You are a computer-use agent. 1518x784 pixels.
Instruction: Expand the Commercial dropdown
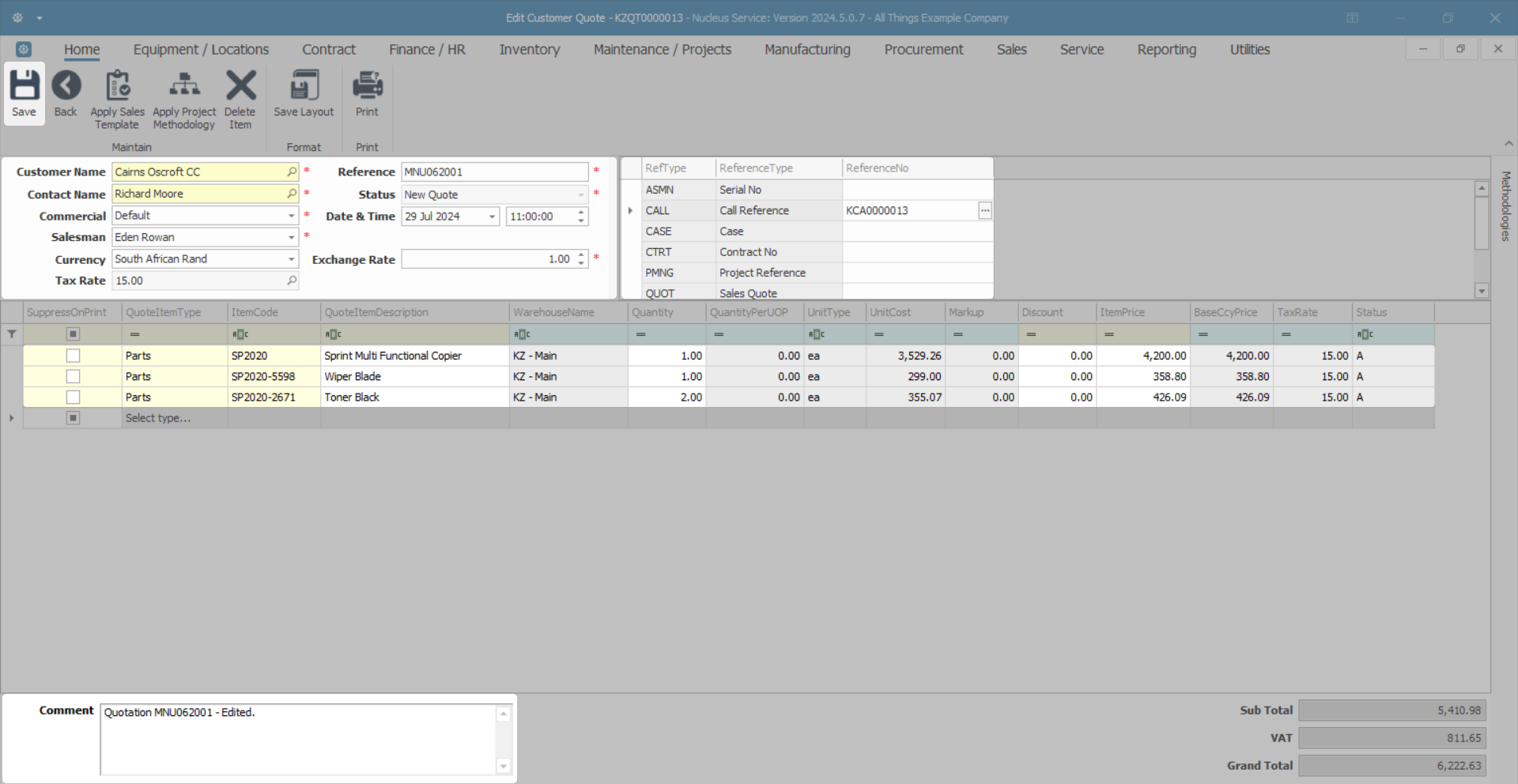click(291, 216)
